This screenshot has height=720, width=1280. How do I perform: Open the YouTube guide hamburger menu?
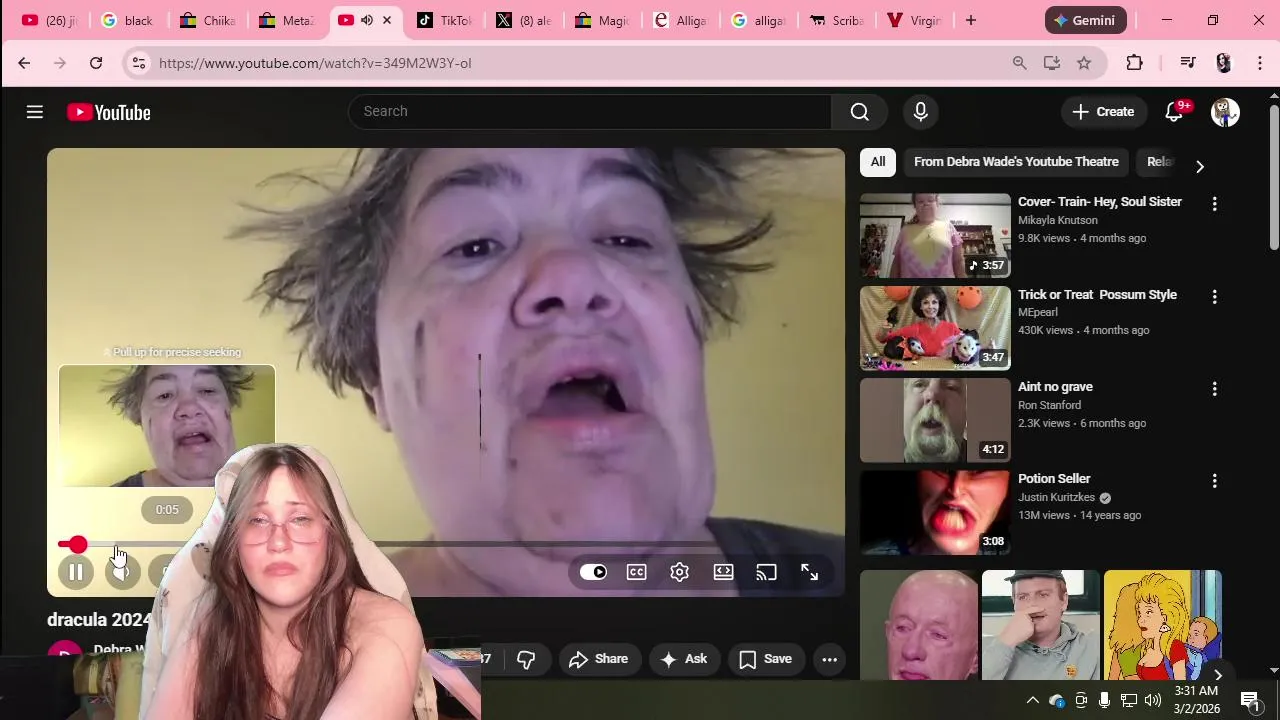tap(35, 112)
